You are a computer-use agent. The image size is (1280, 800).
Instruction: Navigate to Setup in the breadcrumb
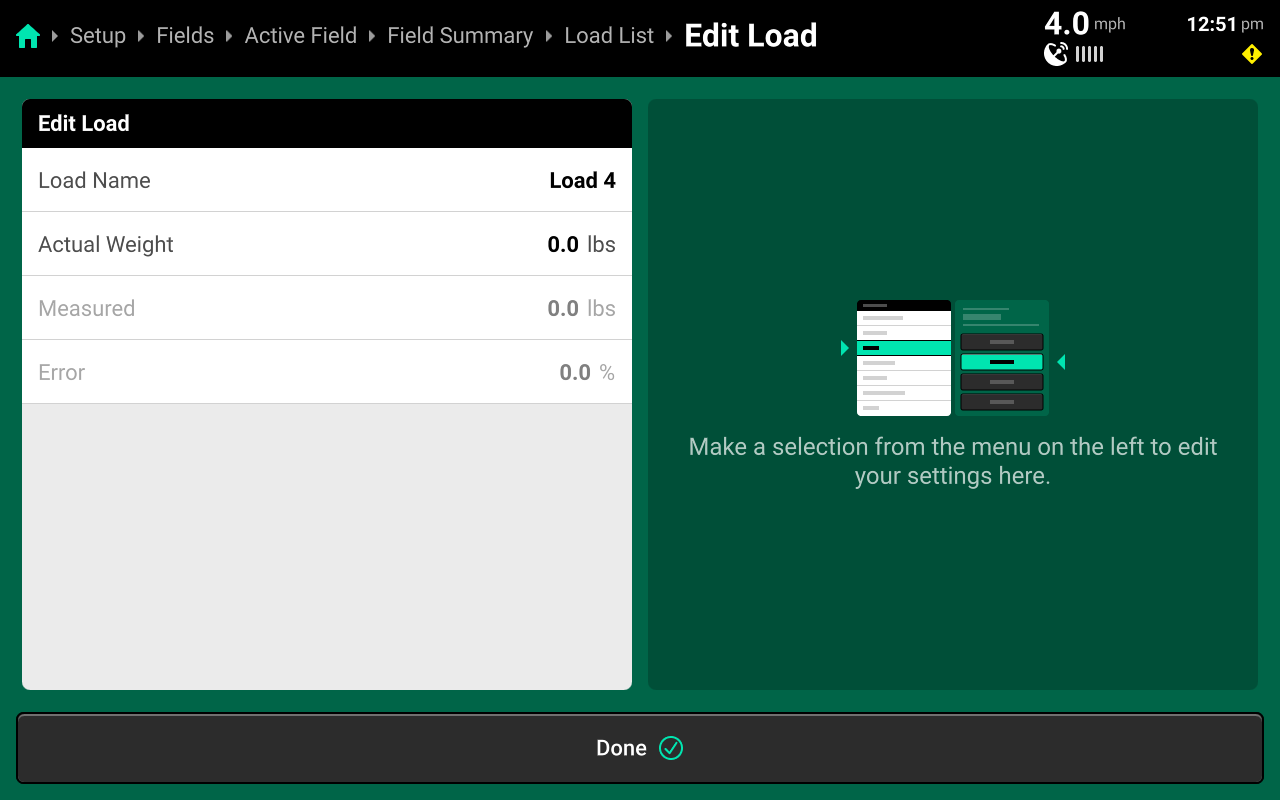click(x=98, y=36)
